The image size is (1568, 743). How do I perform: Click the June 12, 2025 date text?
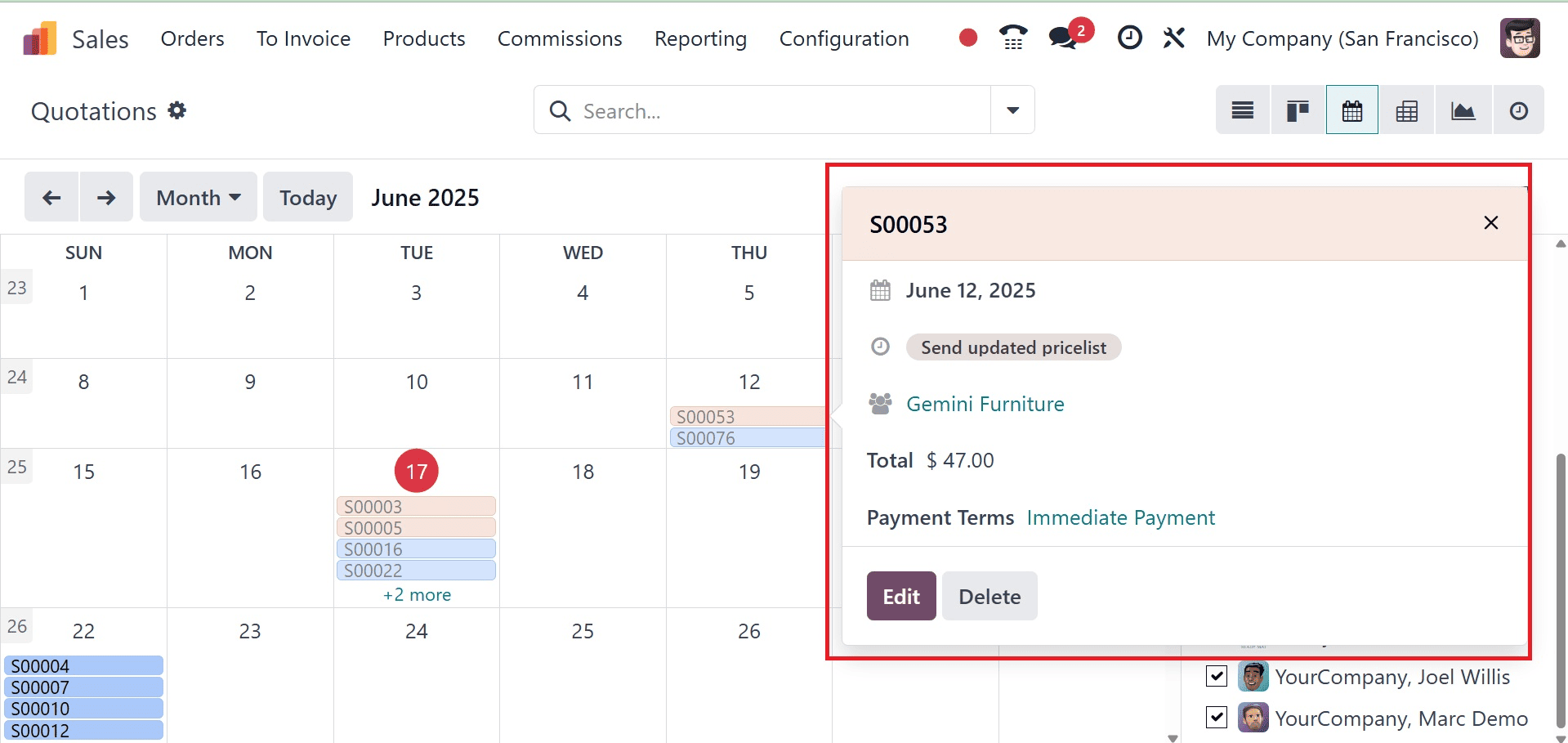click(x=971, y=290)
